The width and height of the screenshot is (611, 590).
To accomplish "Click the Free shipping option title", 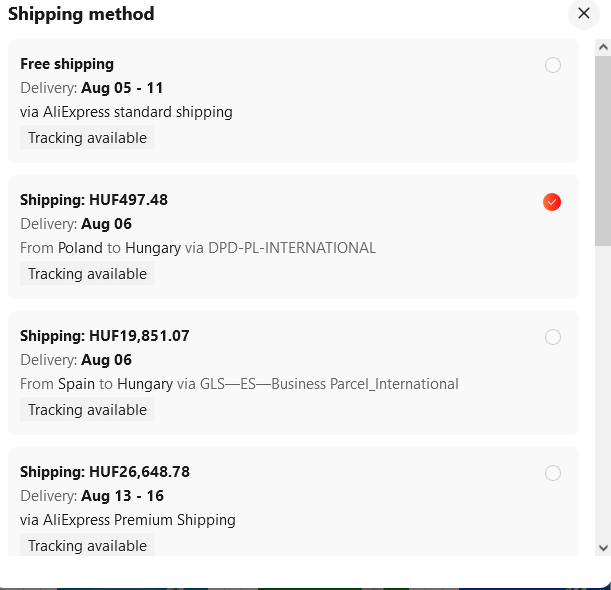I will 67,64.
